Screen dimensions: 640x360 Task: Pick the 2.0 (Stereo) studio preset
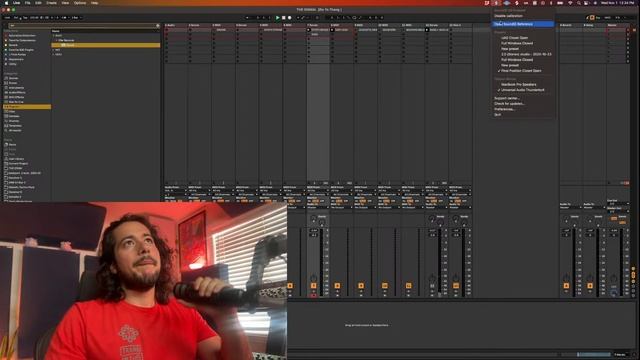point(526,54)
